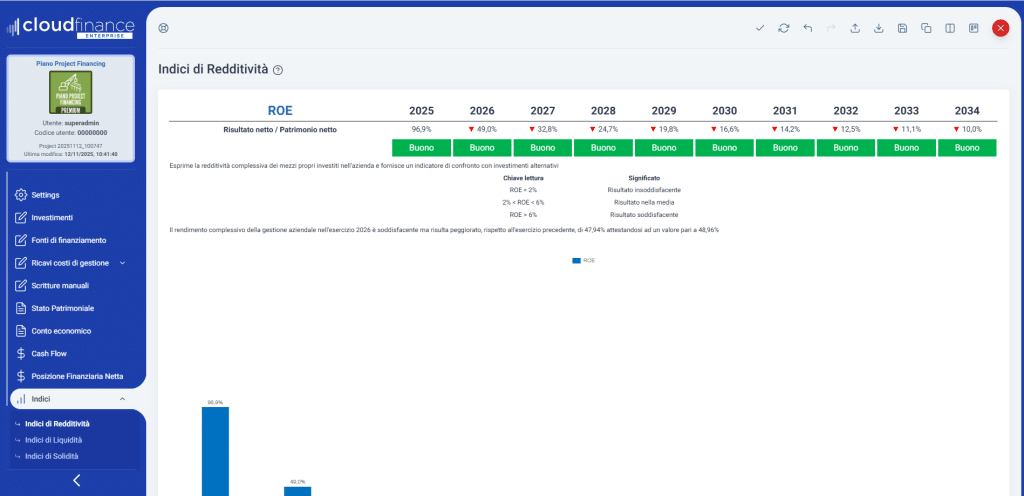Open the Settings menu item
1024x496 pixels.
(x=45, y=195)
